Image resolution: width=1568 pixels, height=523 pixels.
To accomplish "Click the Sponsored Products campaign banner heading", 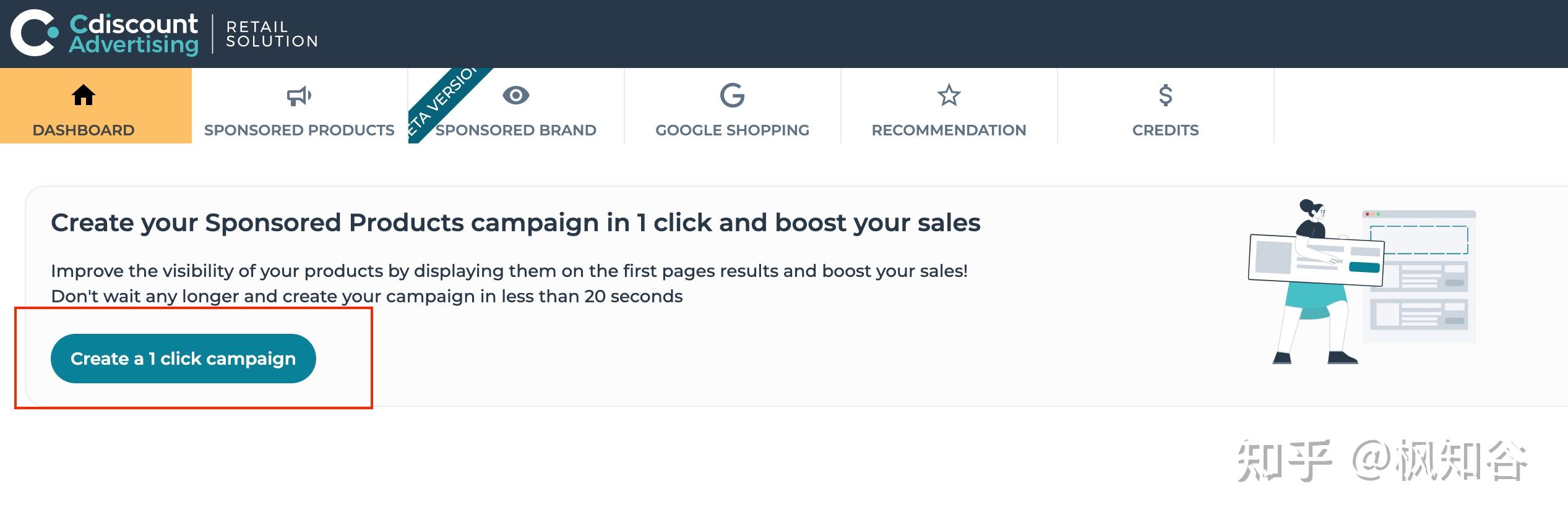I will (515, 223).
